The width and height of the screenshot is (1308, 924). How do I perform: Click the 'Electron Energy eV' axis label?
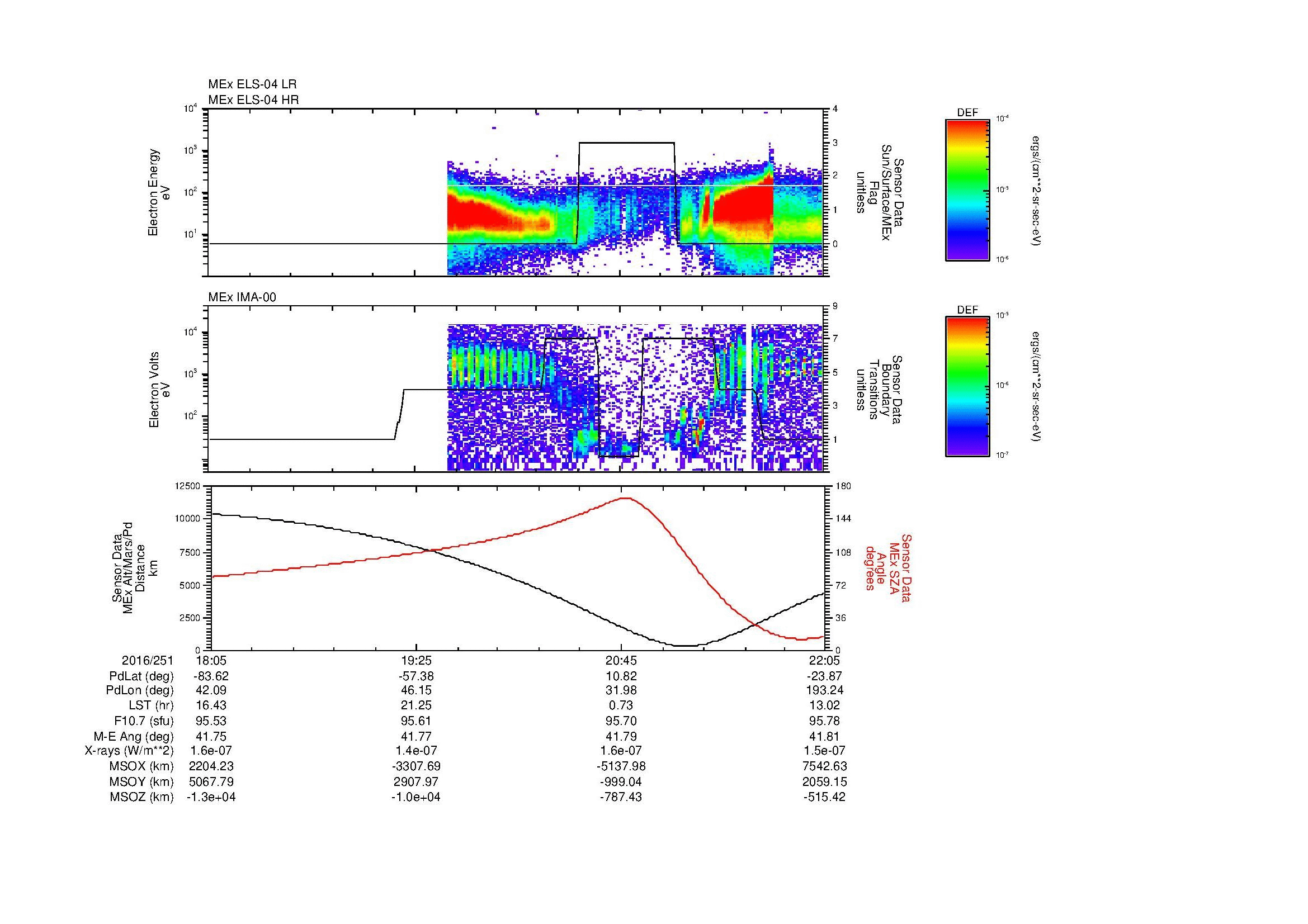159,192
